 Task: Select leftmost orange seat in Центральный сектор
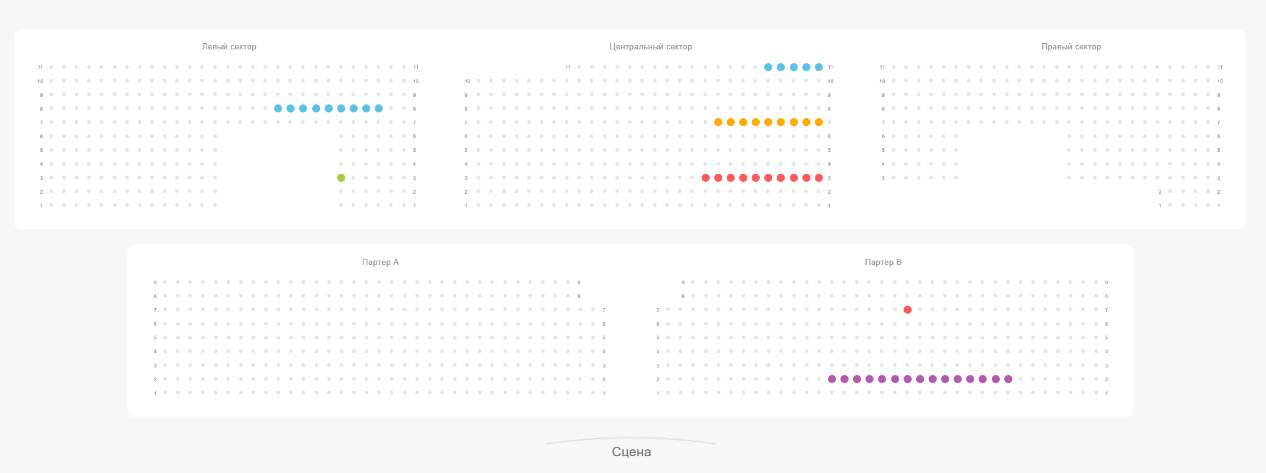(x=718, y=122)
